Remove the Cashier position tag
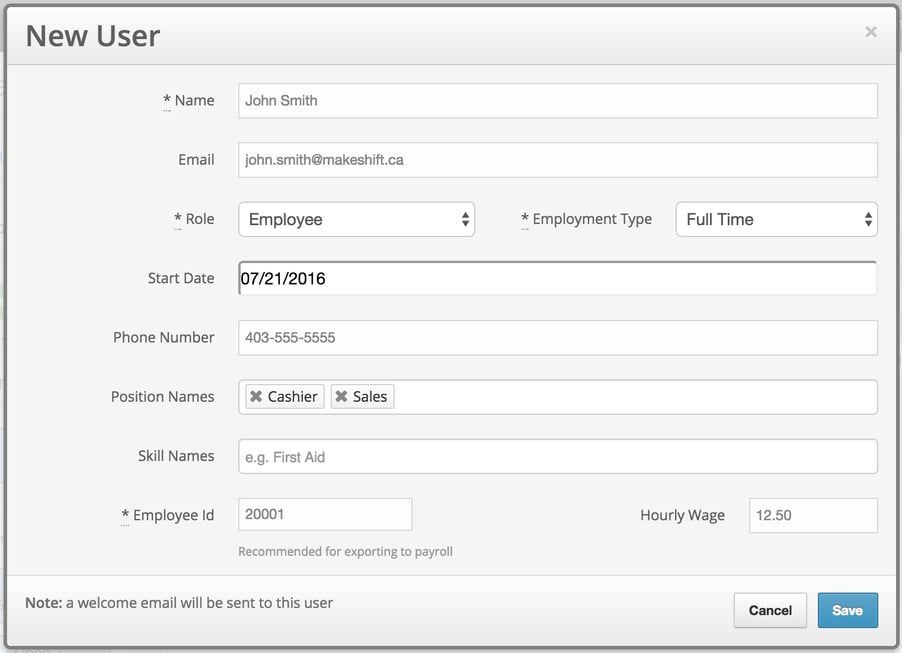 pyautogui.click(x=256, y=397)
